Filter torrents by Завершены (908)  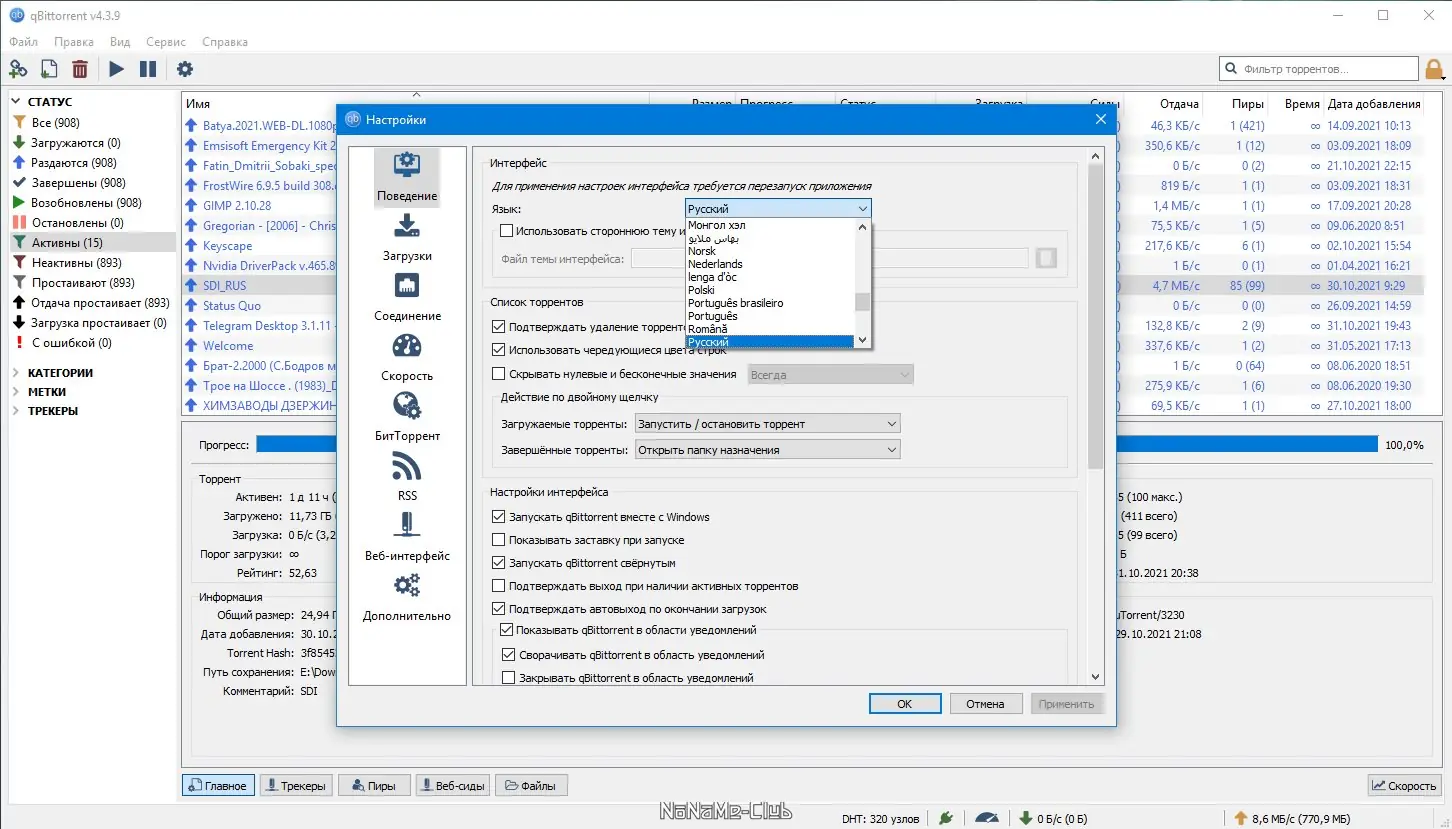coord(78,183)
